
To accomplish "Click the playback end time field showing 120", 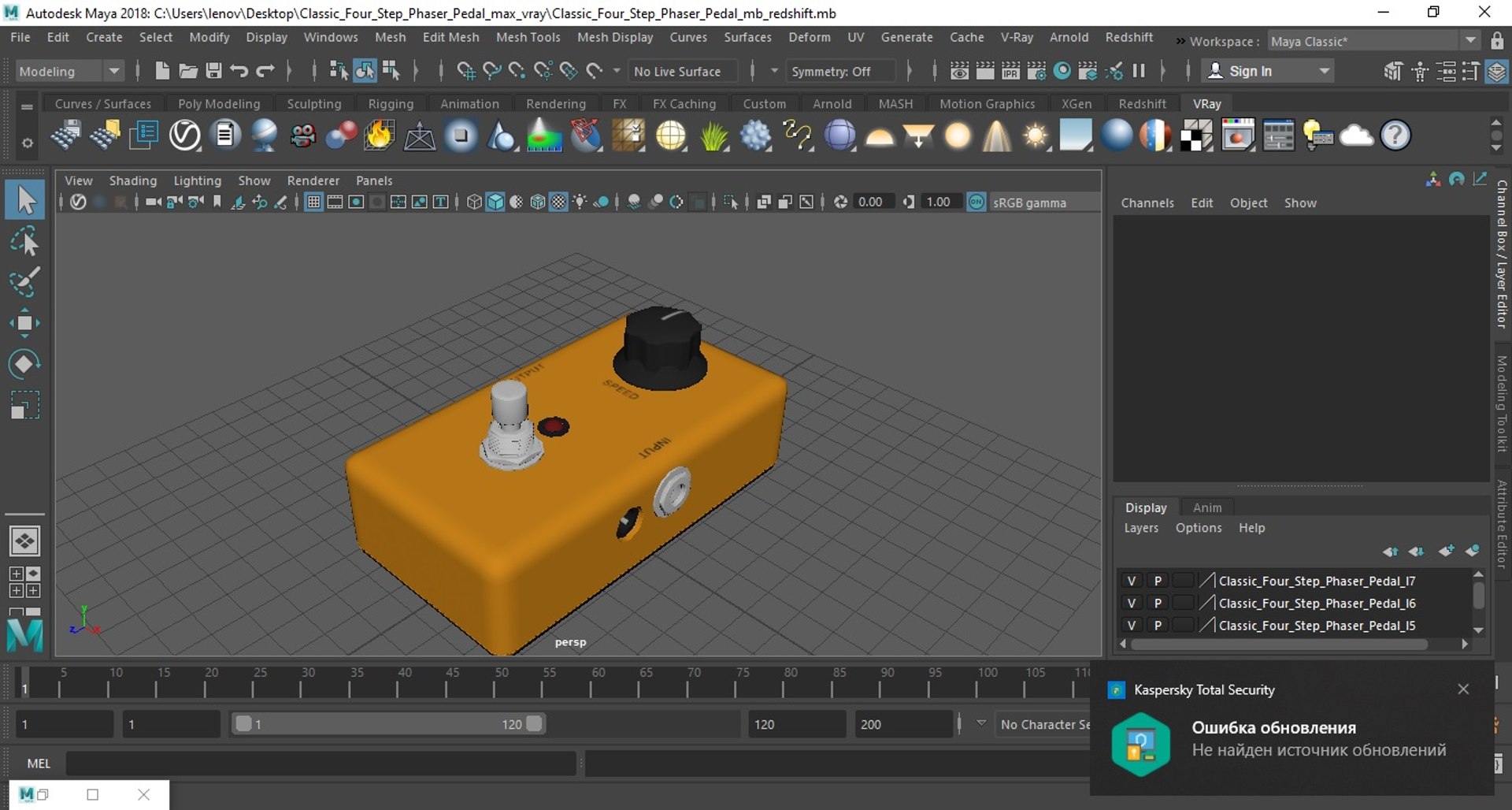I will [796, 724].
